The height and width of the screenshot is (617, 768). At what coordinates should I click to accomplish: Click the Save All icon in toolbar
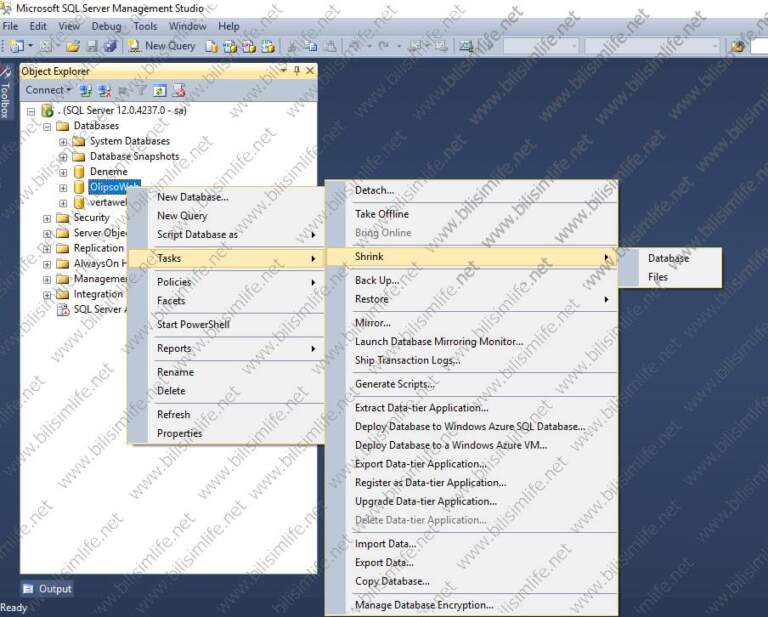pyautogui.click(x=110, y=46)
